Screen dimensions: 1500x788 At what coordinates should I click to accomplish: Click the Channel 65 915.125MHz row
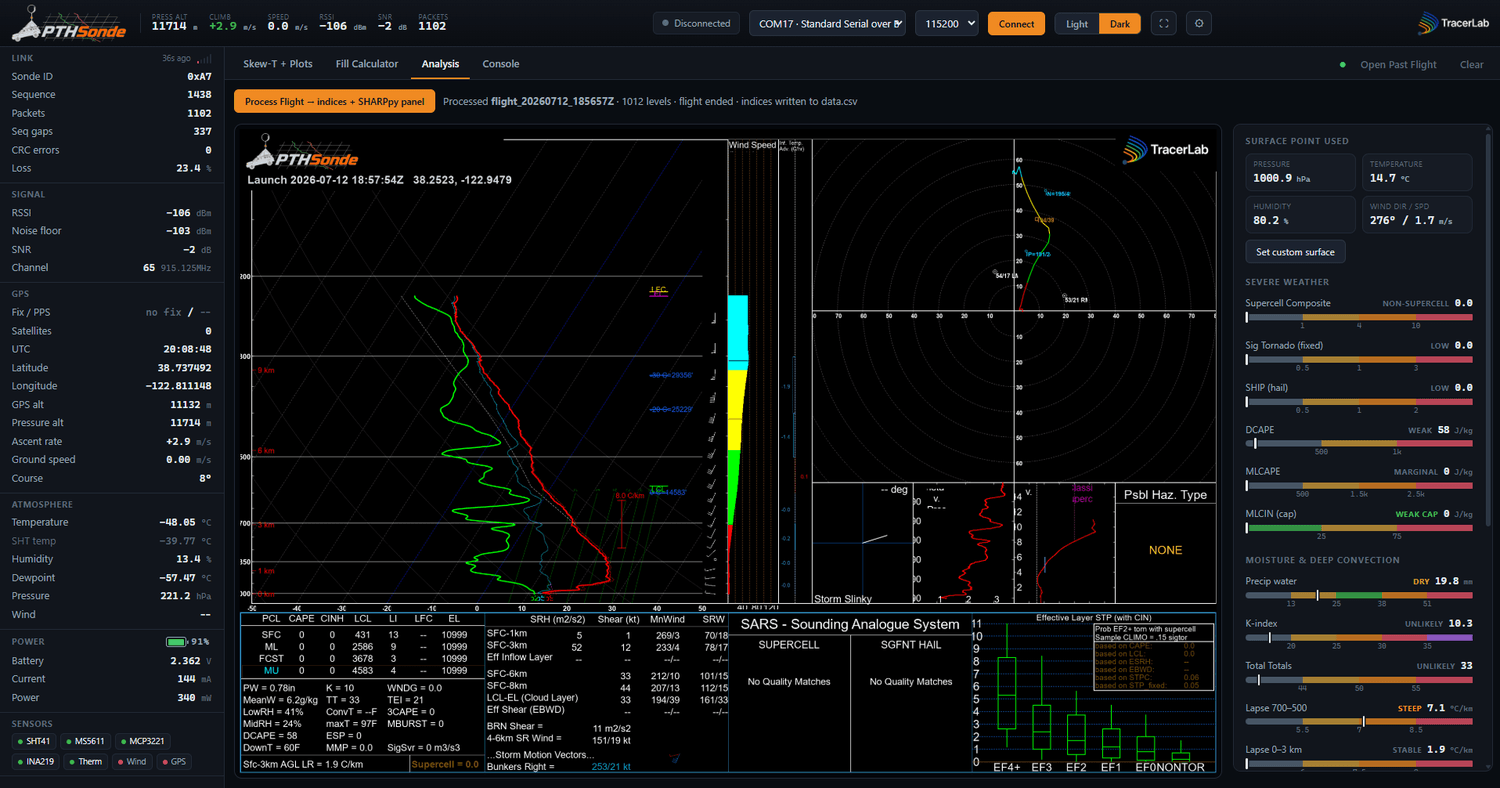111,268
